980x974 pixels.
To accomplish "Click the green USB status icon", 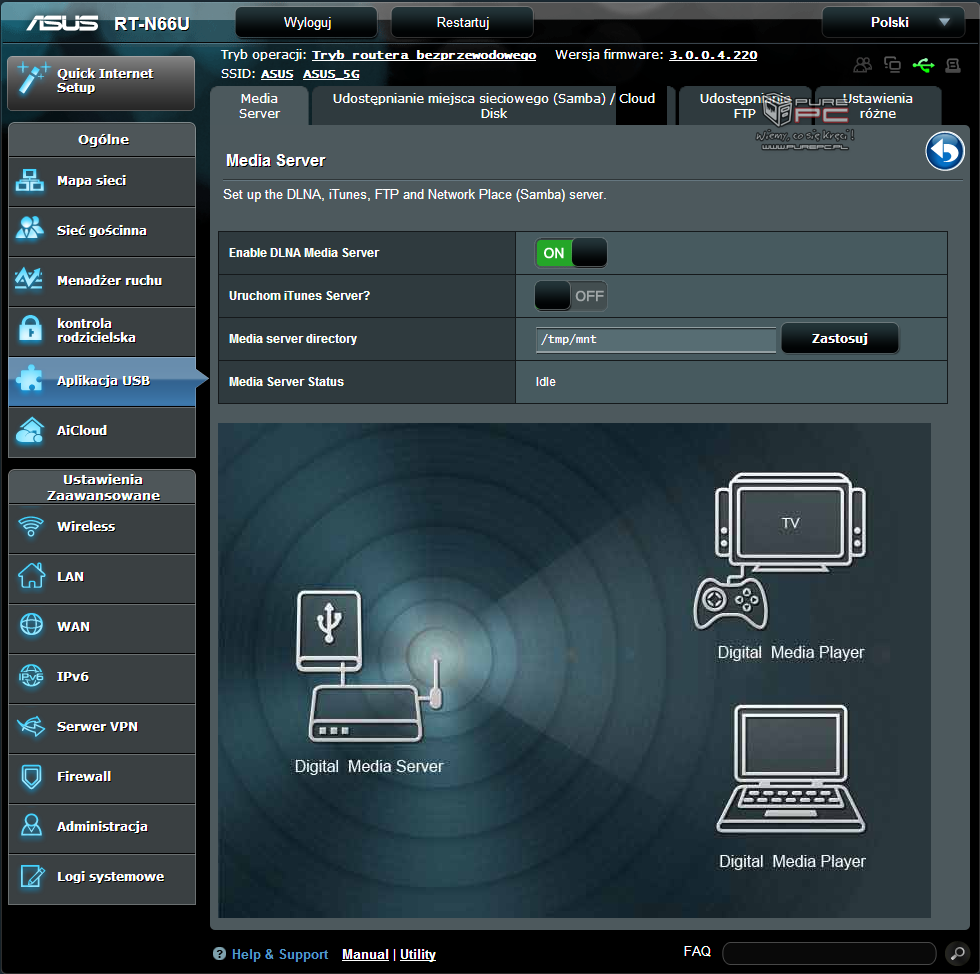I will coord(923,65).
